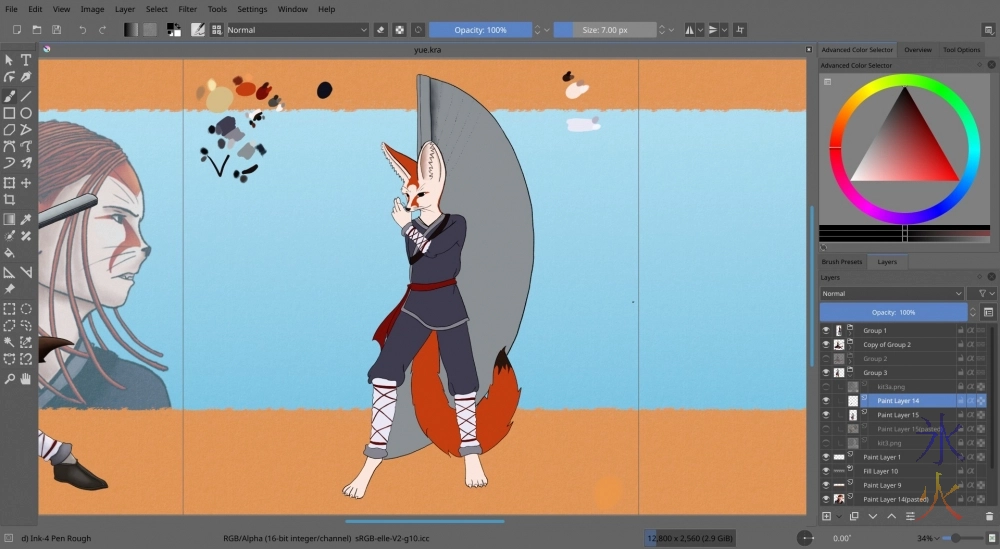Toggle visibility of Paint Layer 15
Image resolution: width=1000 pixels, height=549 pixels.
(826, 414)
